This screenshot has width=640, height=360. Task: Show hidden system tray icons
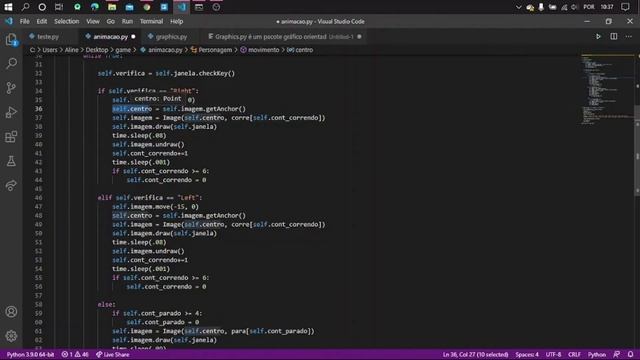518,7
